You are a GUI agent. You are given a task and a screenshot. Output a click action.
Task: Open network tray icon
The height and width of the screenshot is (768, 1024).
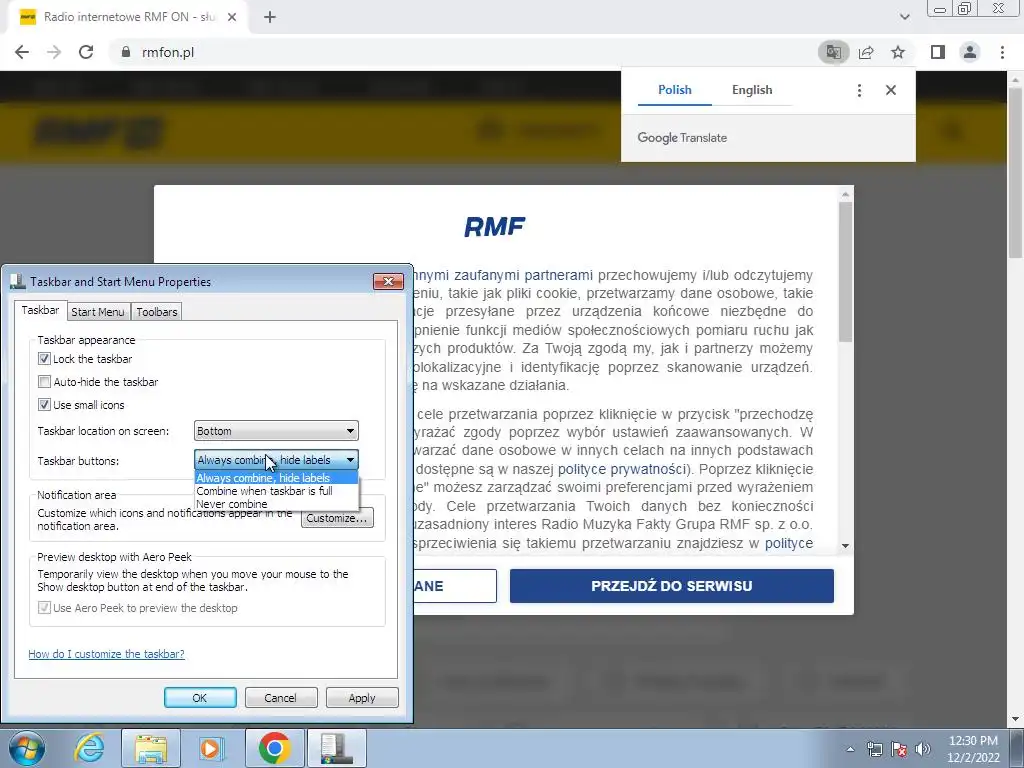click(874, 749)
